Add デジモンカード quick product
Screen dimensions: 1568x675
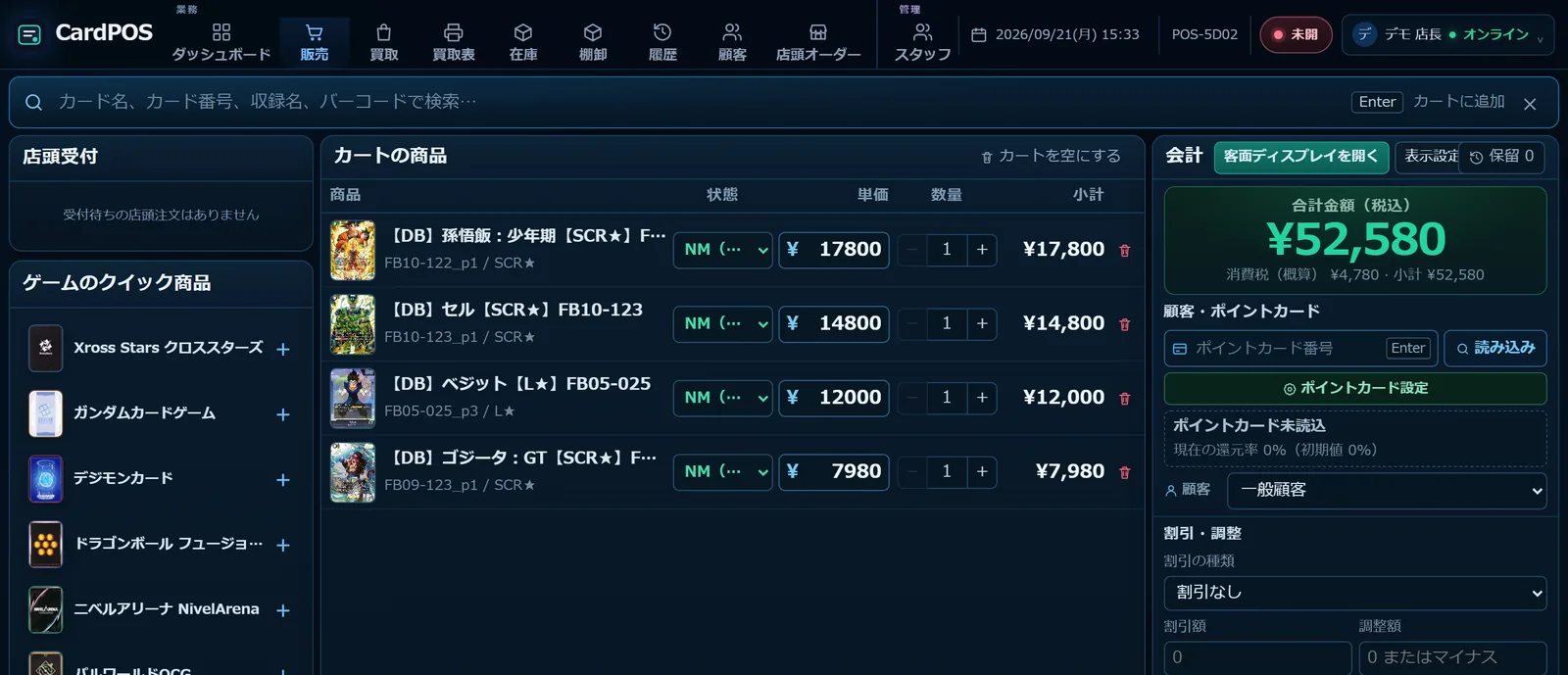click(x=283, y=480)
